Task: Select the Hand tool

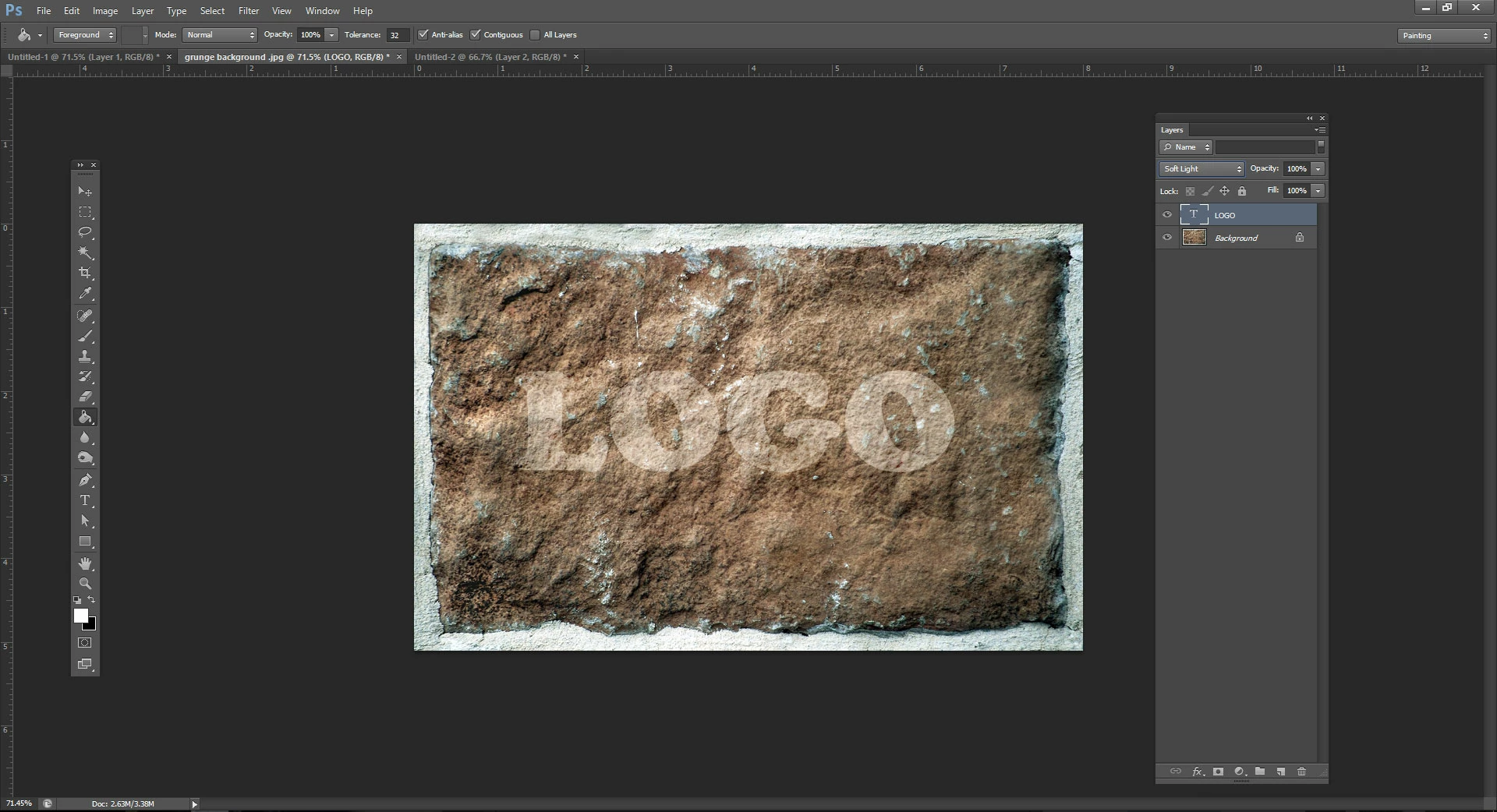Action: [x=85, y=563]
